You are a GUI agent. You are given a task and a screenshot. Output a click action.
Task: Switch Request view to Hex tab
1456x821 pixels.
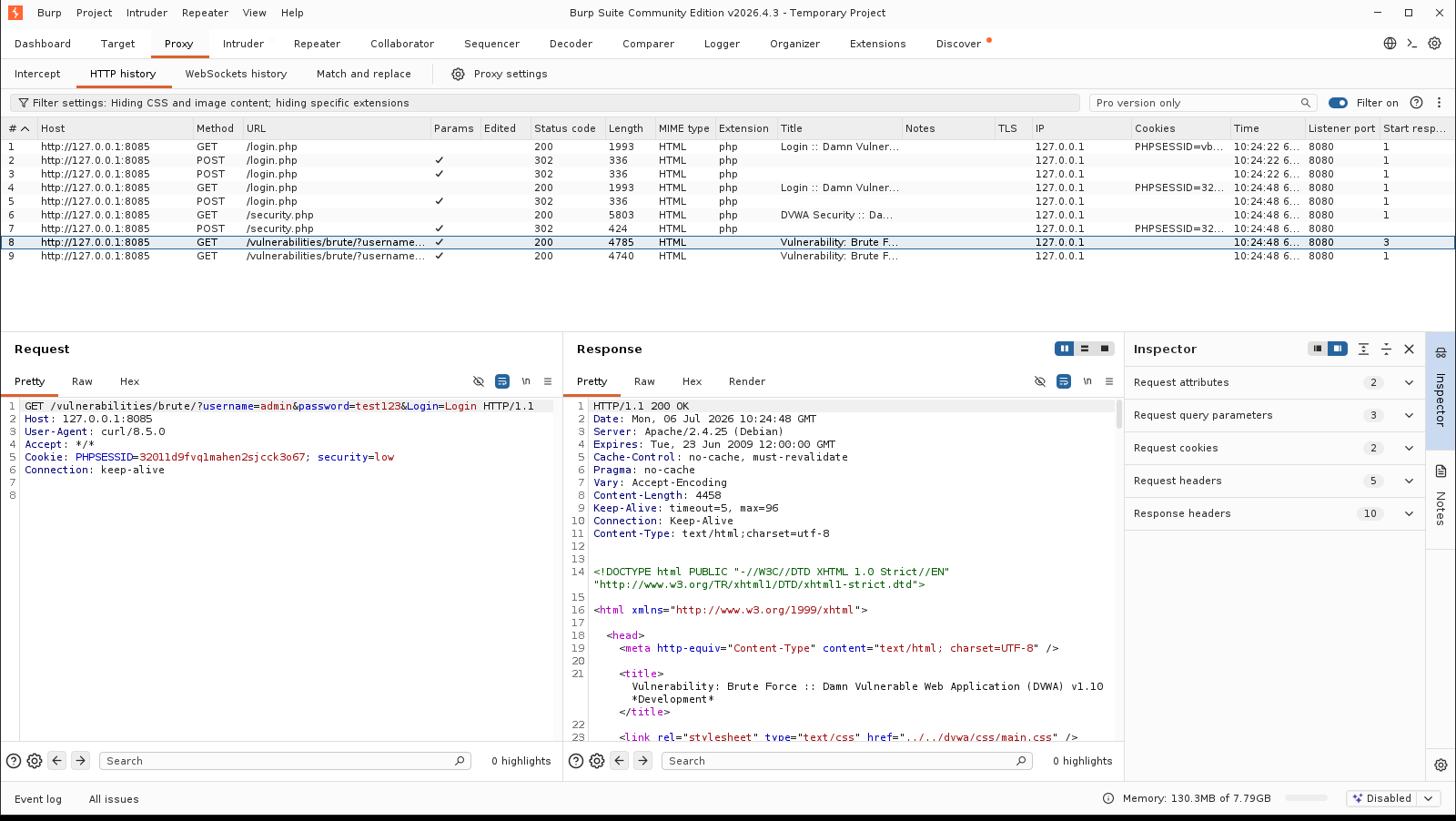click(129, 381)
